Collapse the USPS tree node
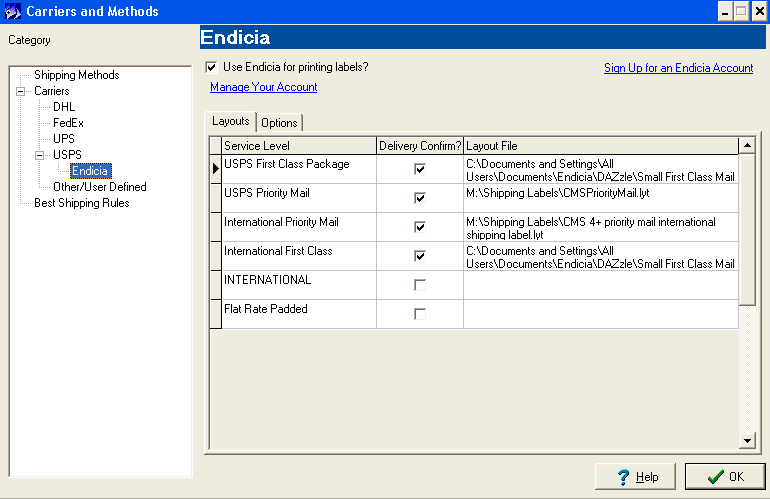Screen dimensions: 770x499 pyautogui.click(x=40, y=155)
